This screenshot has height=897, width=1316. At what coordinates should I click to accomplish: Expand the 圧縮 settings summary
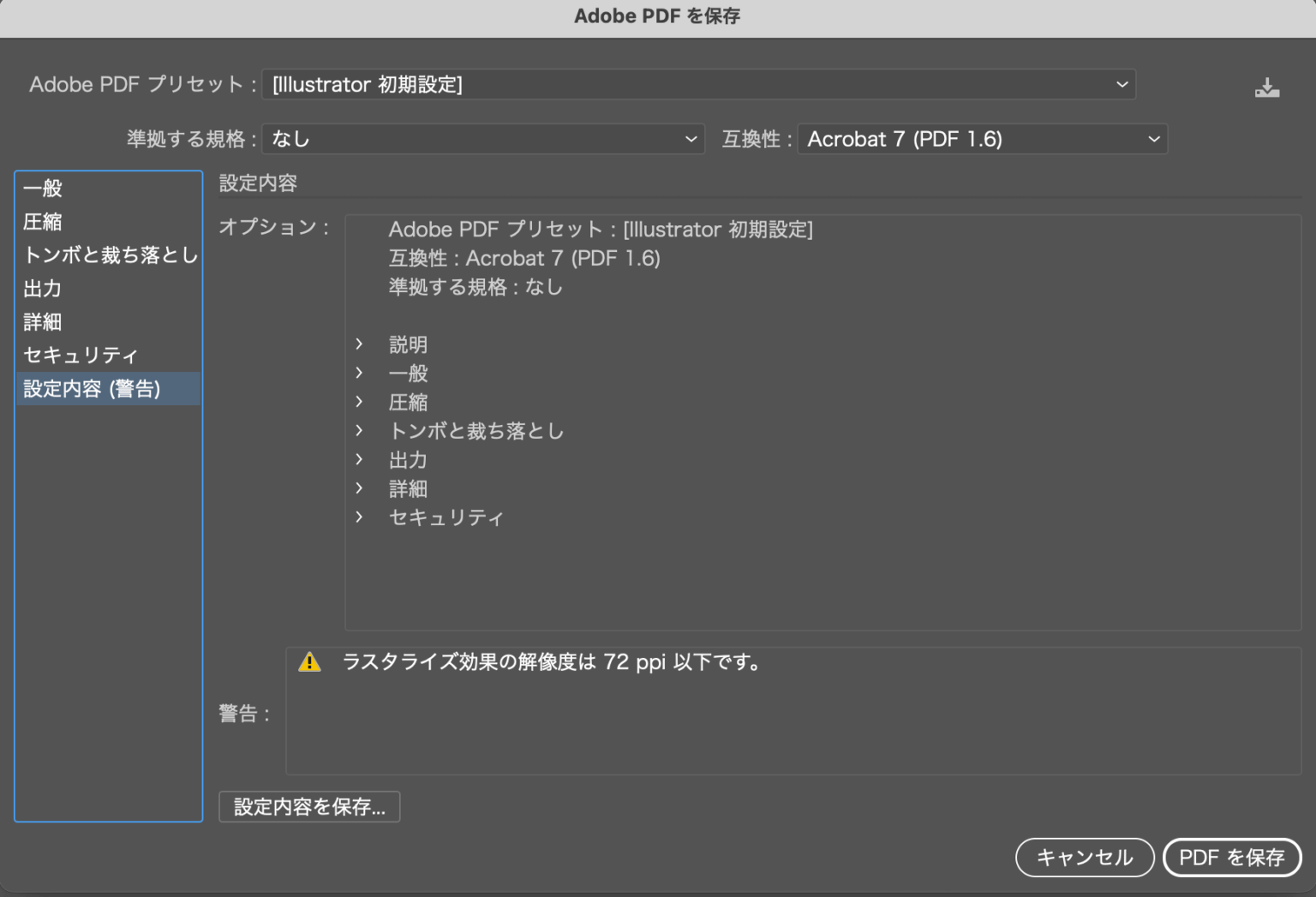[359, 402]
